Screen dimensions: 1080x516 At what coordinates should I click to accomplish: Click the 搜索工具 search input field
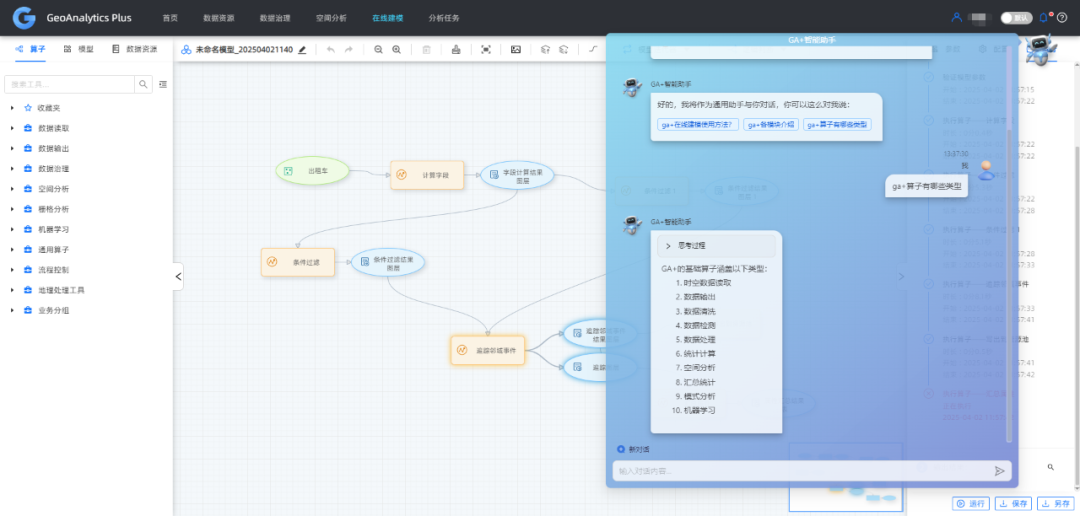coord(69,84)
